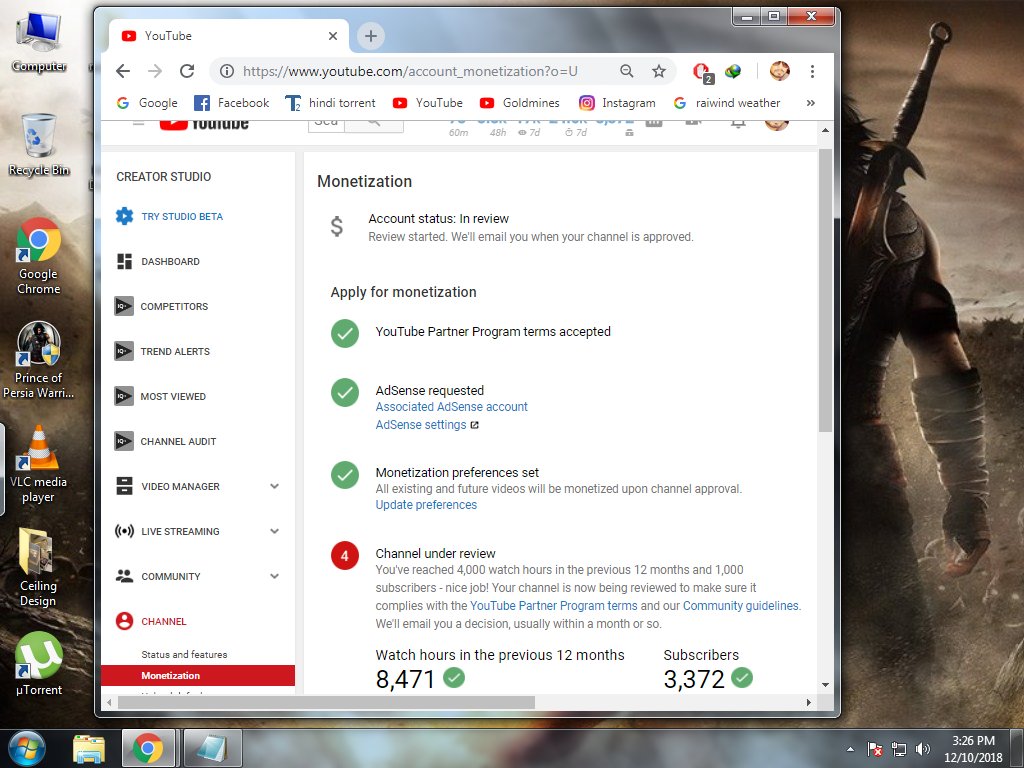Image resolution: width=1024 pixels, height=768 pixels.
Task: Open File Explorer from taskbar
Action: tap(89, 749)
